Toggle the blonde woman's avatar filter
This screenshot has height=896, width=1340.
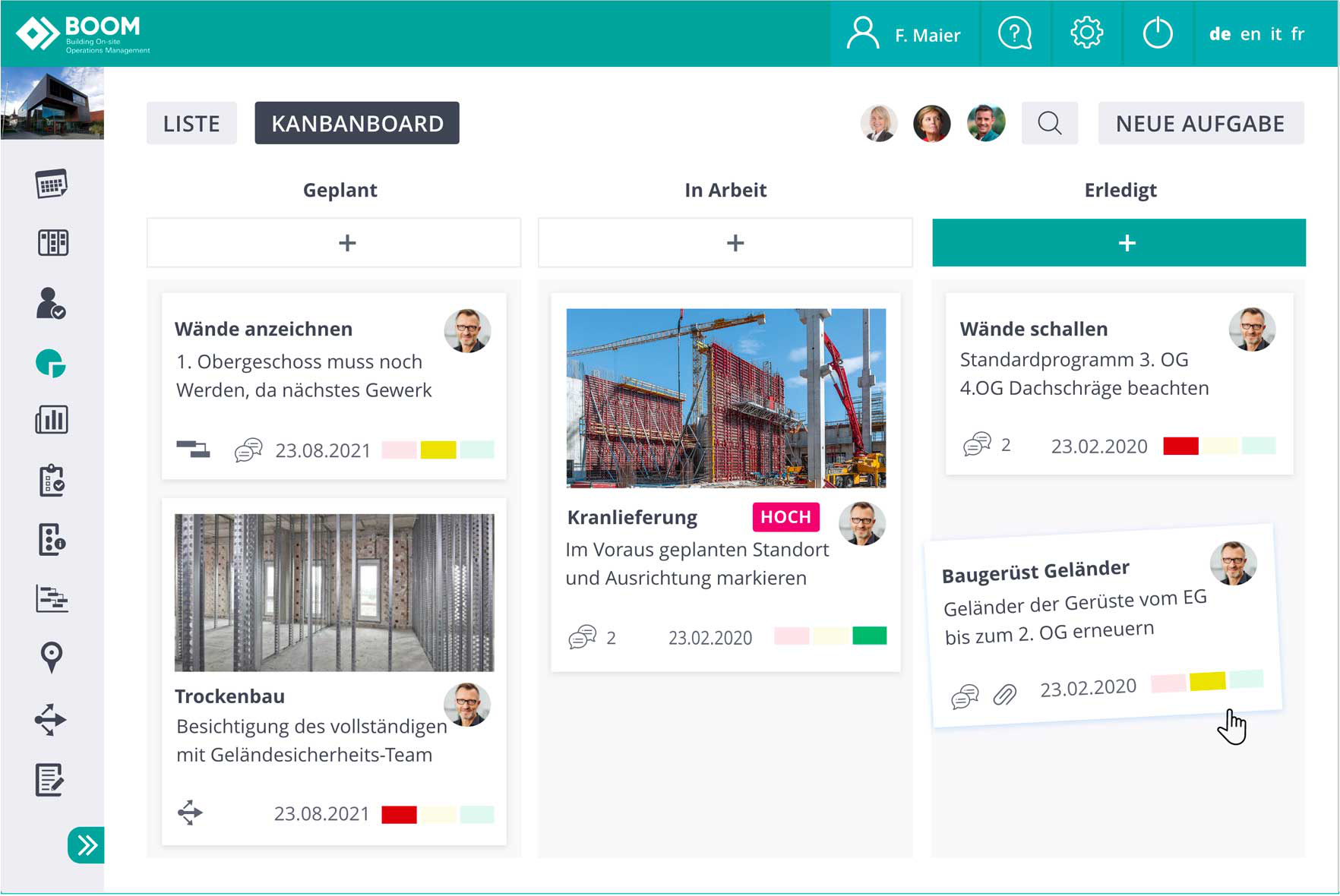point(879,123)
